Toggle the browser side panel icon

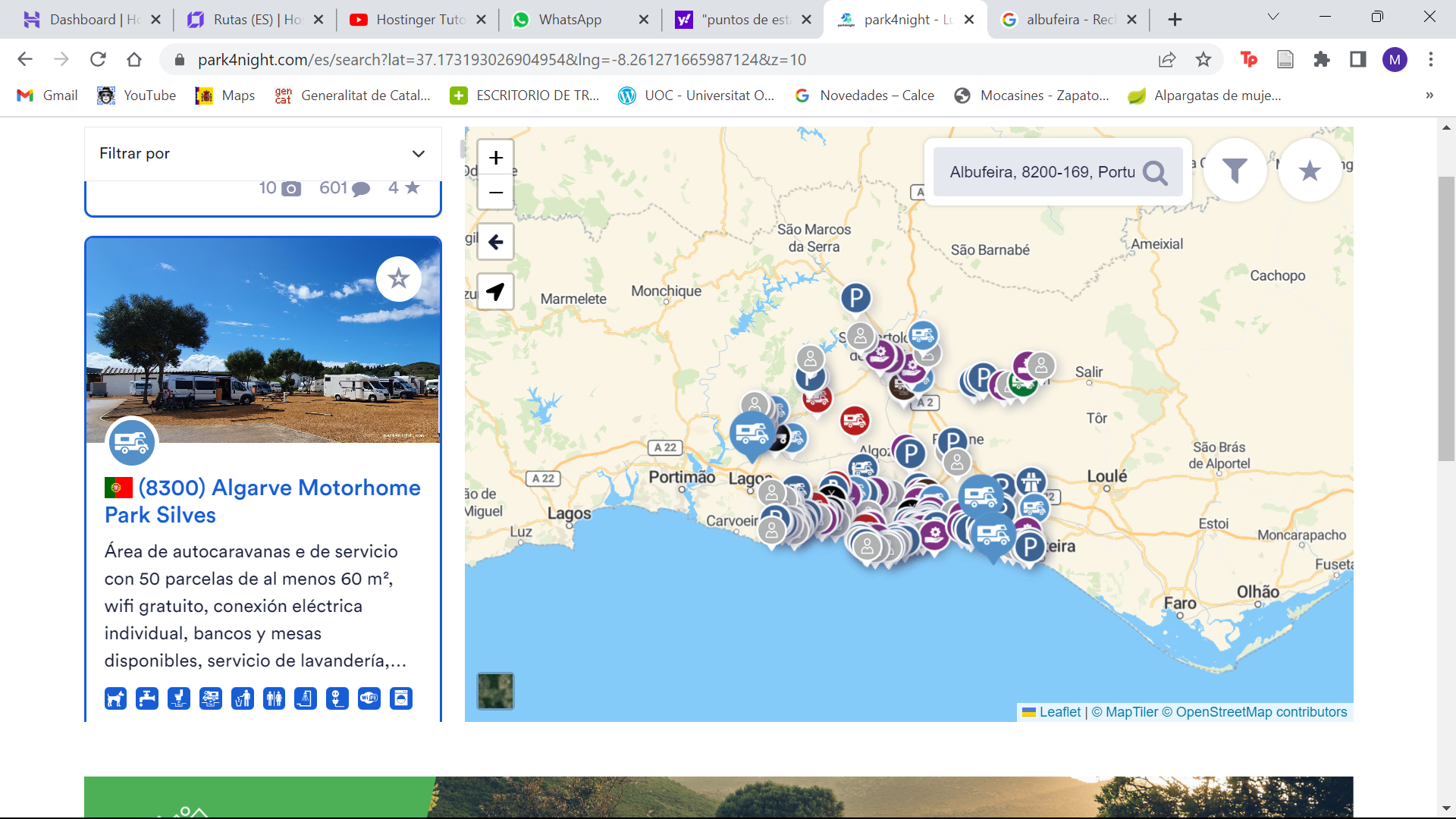pos(1357,59)
